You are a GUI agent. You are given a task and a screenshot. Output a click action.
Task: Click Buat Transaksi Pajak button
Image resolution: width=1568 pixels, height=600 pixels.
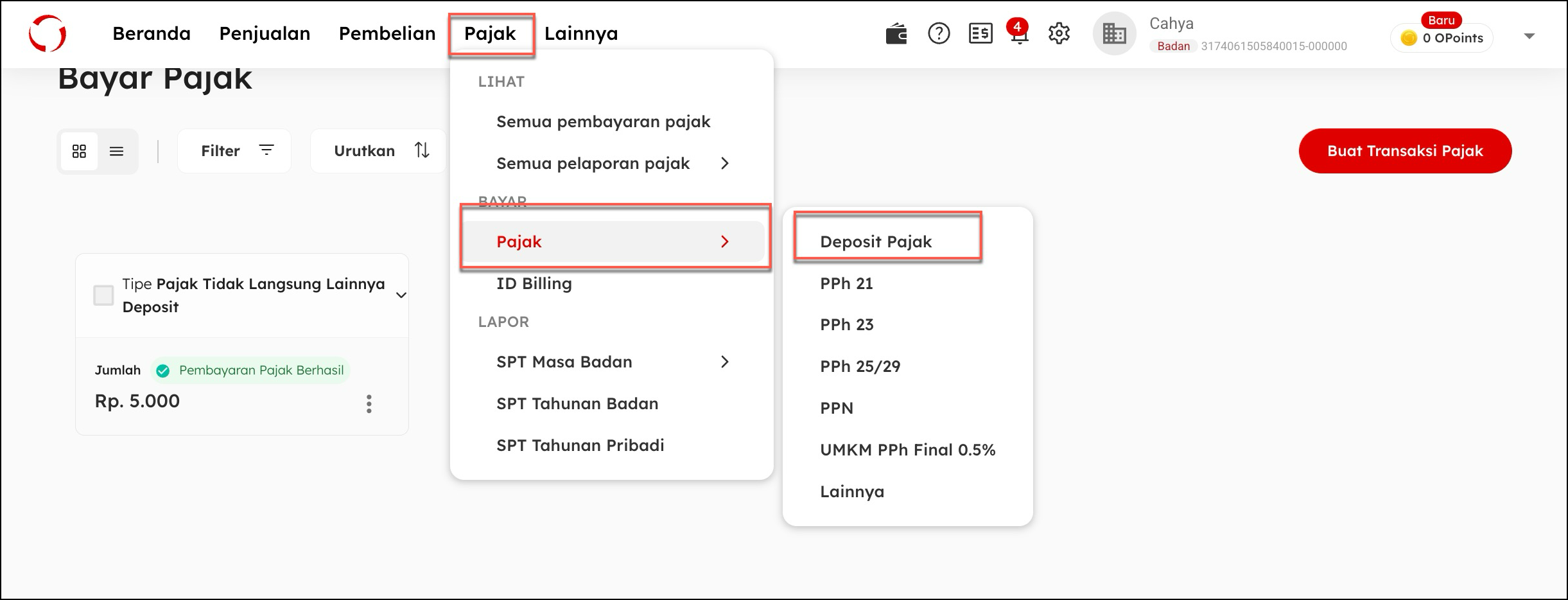pyautogui.click(x=1405, y=151)
